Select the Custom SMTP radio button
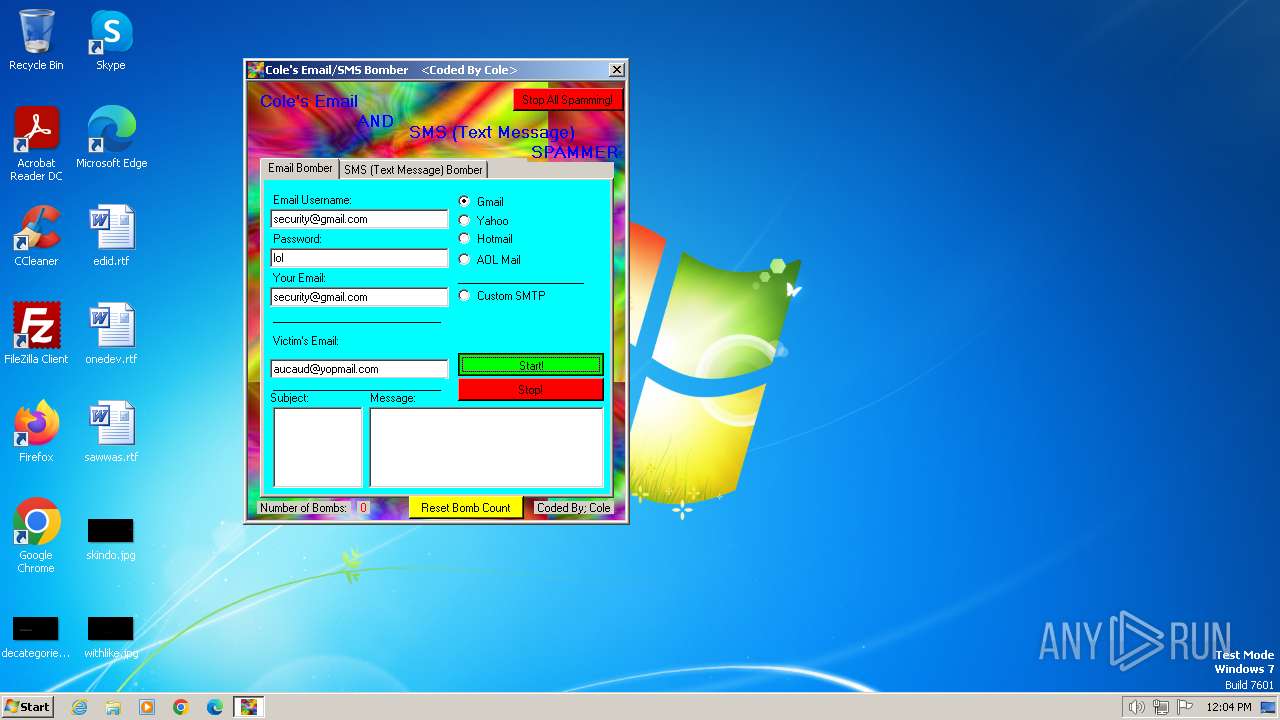 [464, 296]
